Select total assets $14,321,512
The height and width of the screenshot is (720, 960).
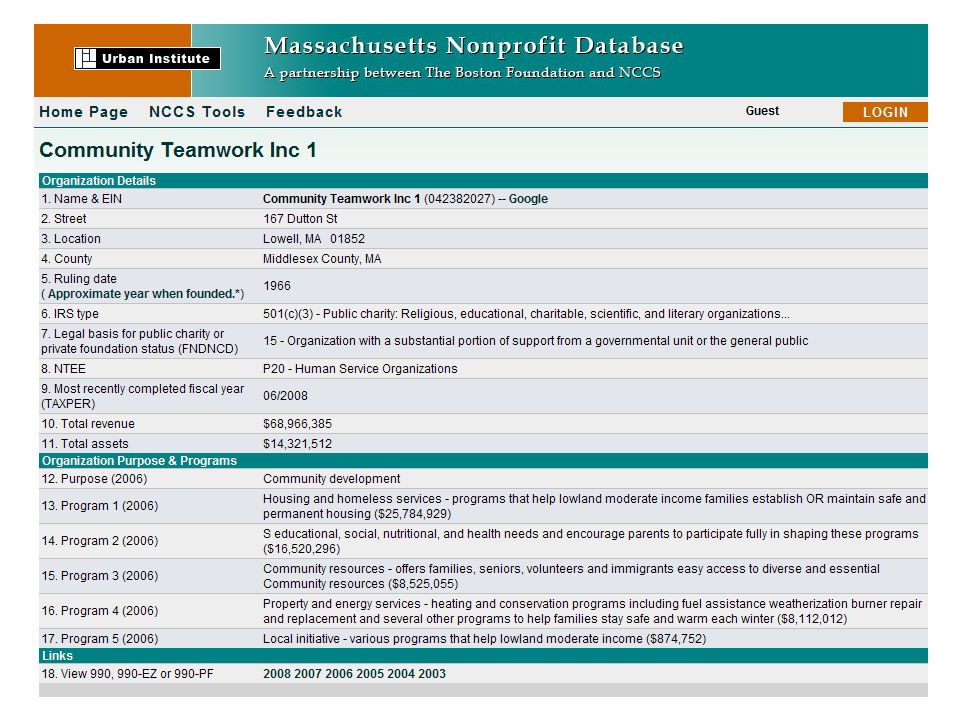[x=298, y=444]
